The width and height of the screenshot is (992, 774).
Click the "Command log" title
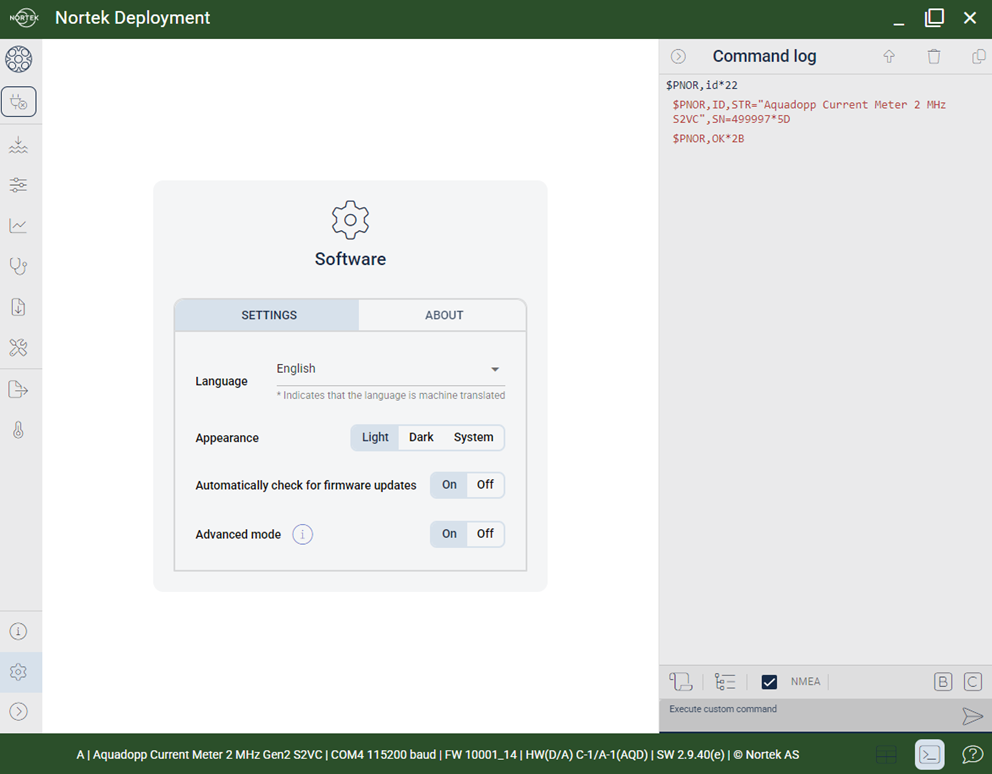click(764, 56)
